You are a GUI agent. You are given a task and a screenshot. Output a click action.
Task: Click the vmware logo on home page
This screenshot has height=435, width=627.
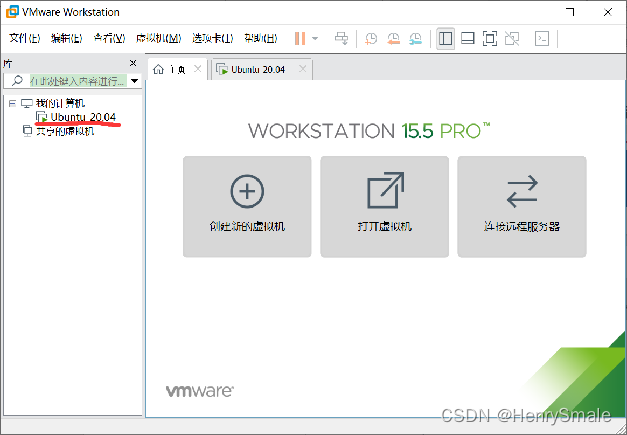click(200, 391)
